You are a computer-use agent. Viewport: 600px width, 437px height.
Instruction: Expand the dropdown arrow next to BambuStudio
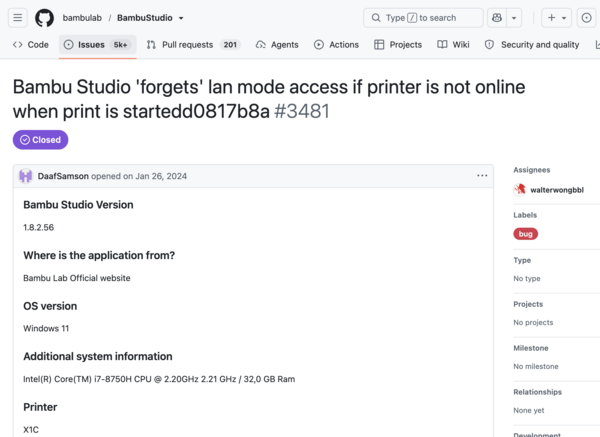click(181, 18)
